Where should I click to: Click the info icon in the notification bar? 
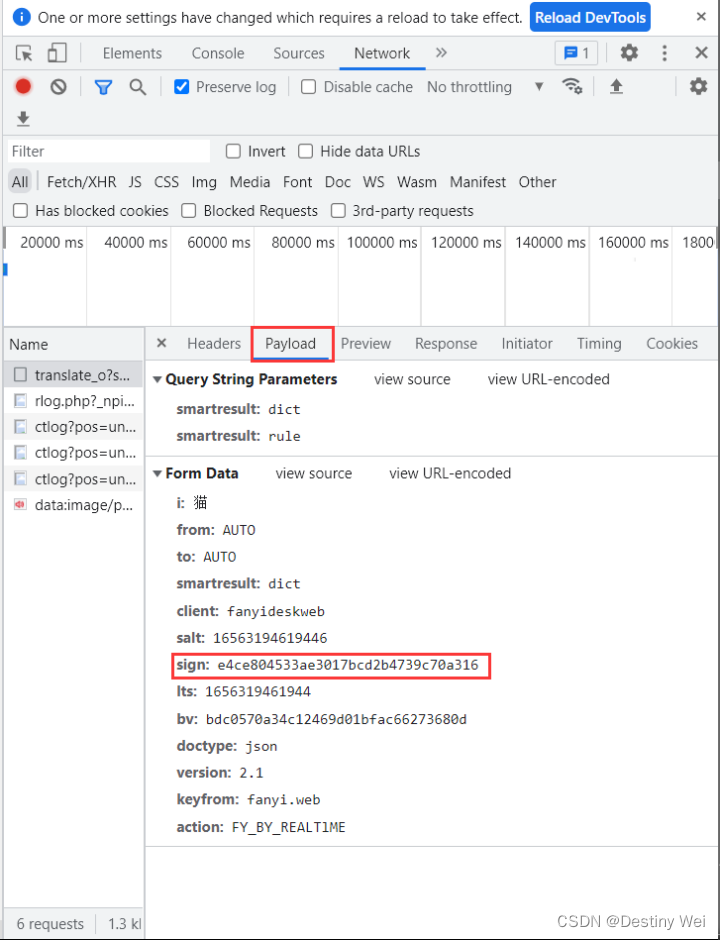pos(21,17)
